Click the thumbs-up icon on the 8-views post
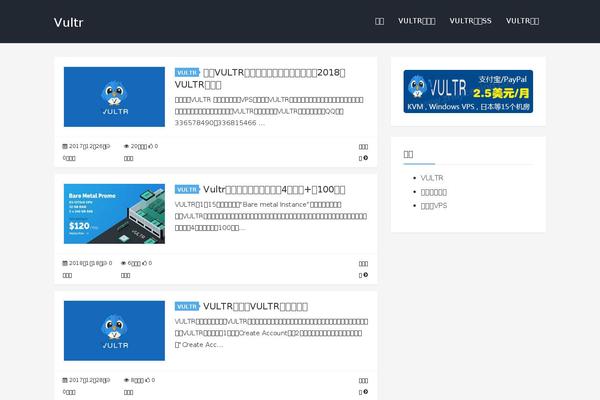This screenshot has width=600, height=400. pyautogui.click(x=147, y=380)
